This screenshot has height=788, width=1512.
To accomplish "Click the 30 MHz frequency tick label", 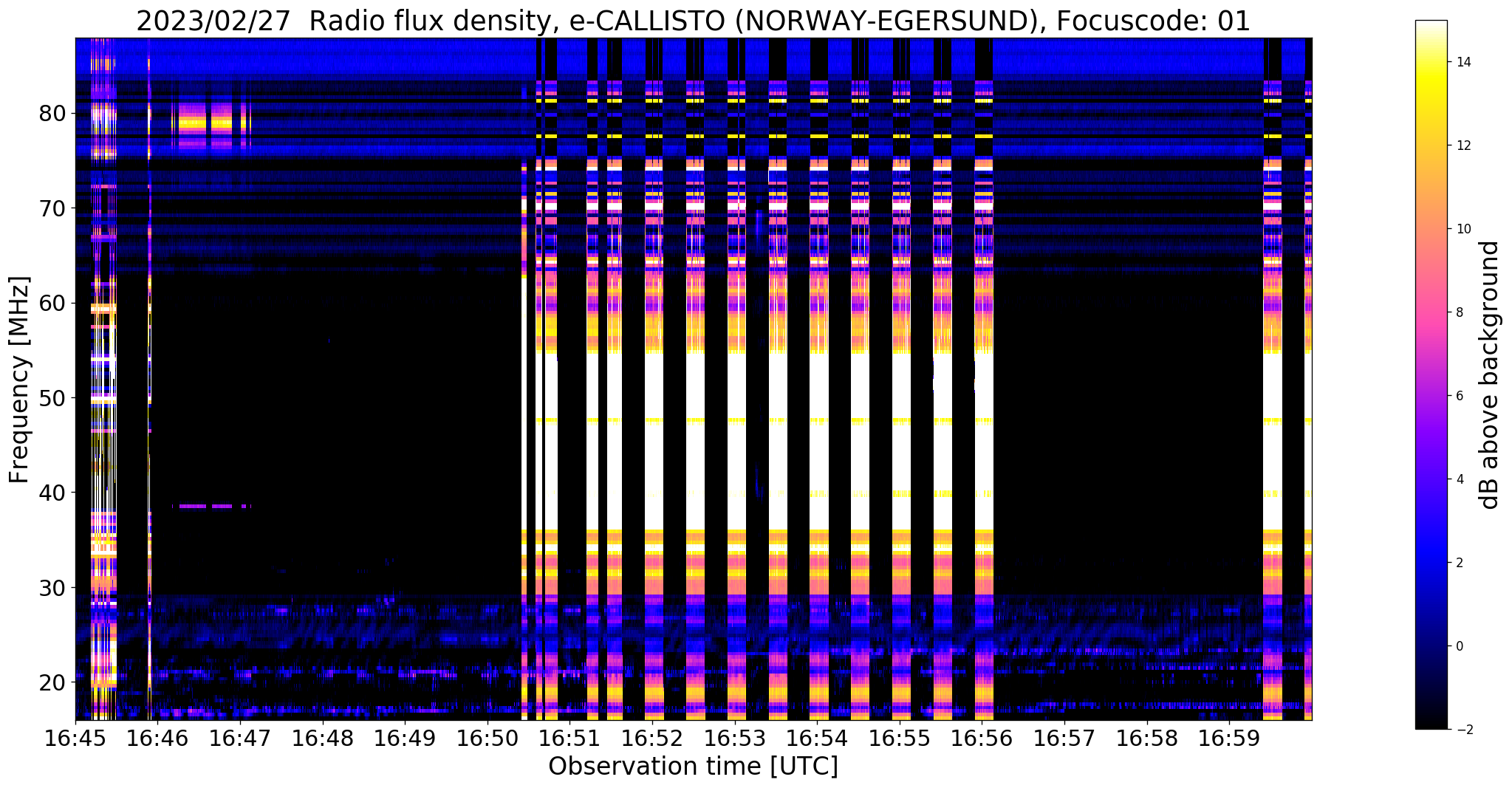I will coord(51,588).
